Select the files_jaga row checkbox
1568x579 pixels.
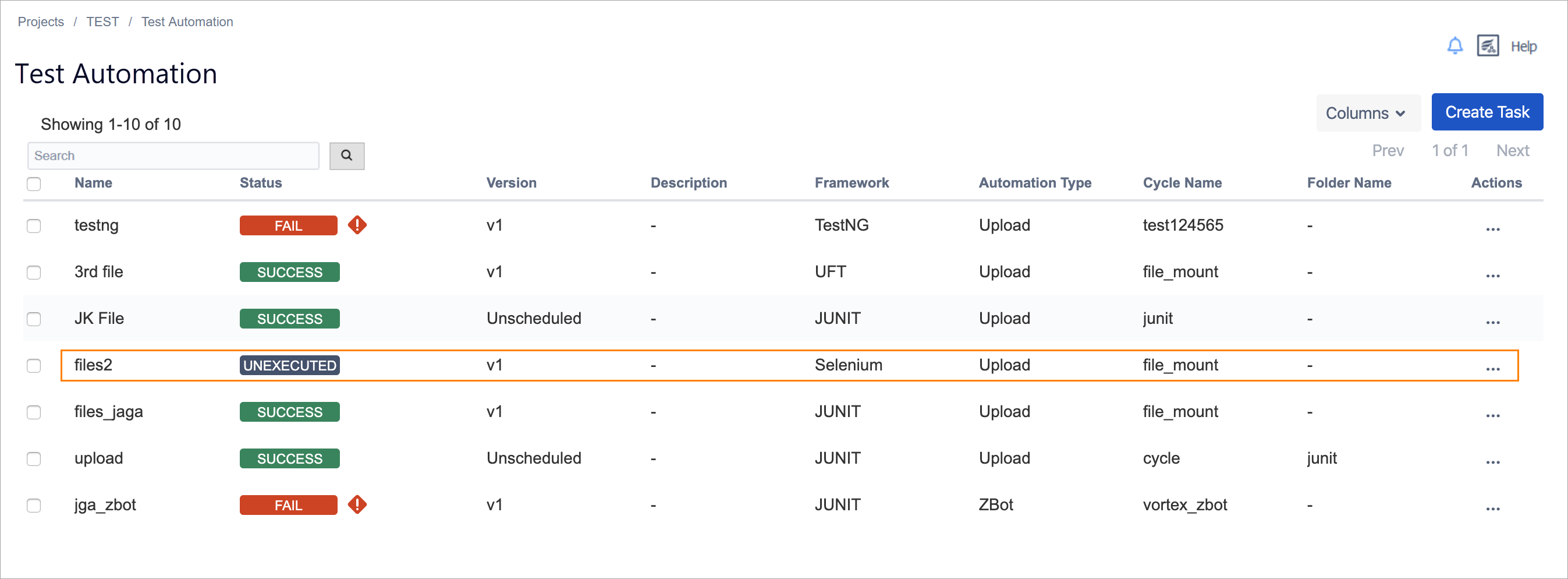pos(34,412)
